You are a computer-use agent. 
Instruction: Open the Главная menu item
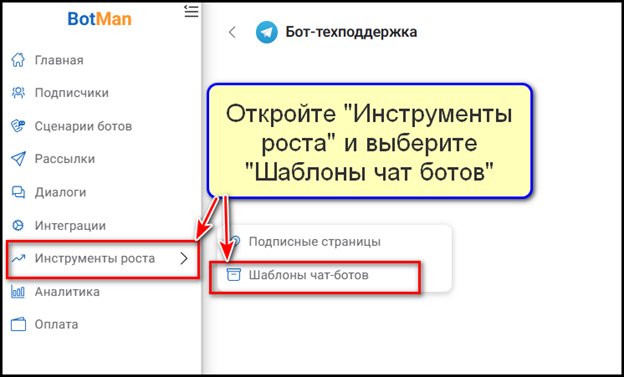point(59,60)
